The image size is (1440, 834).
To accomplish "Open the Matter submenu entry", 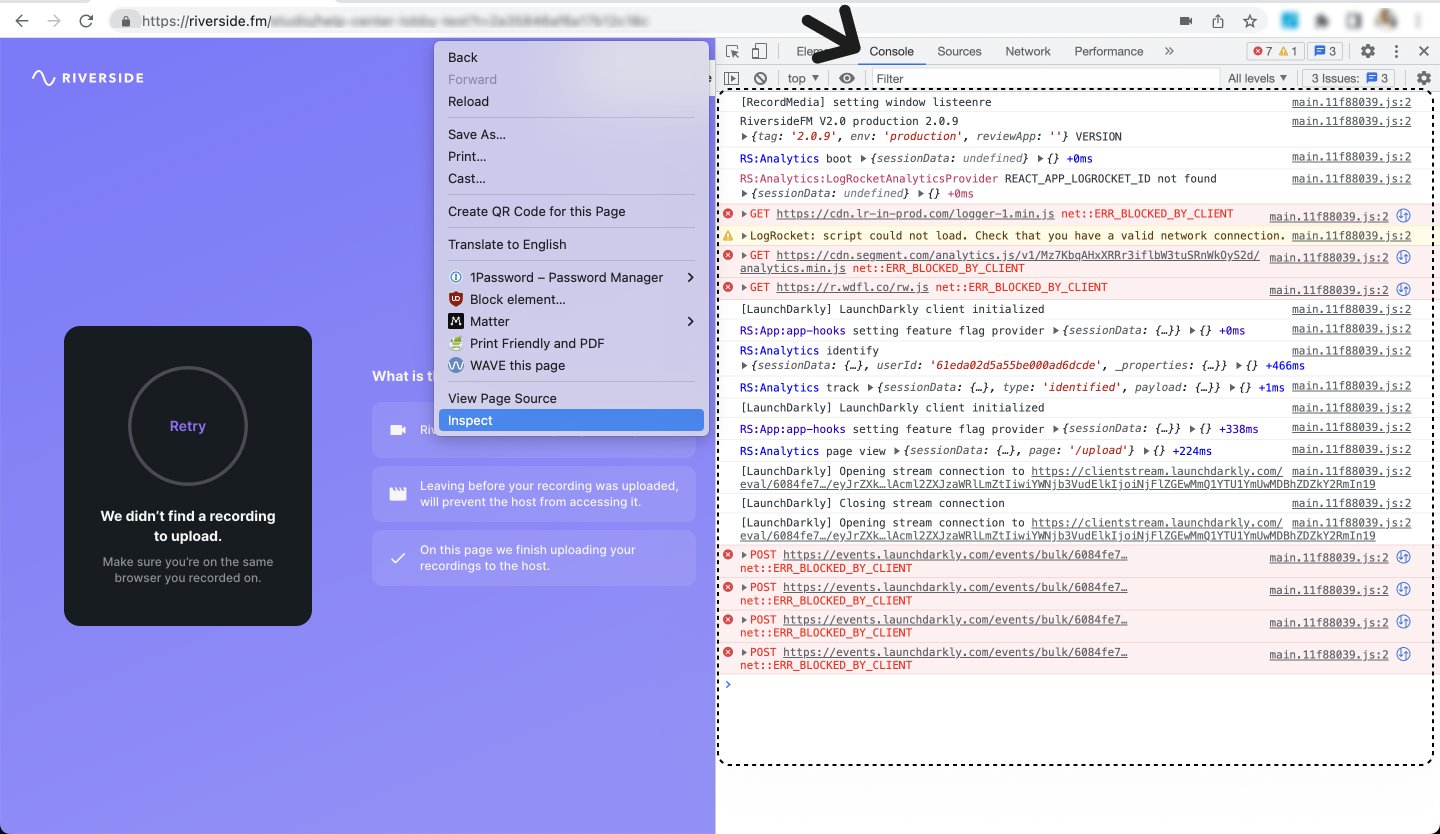I will [571, 321].
